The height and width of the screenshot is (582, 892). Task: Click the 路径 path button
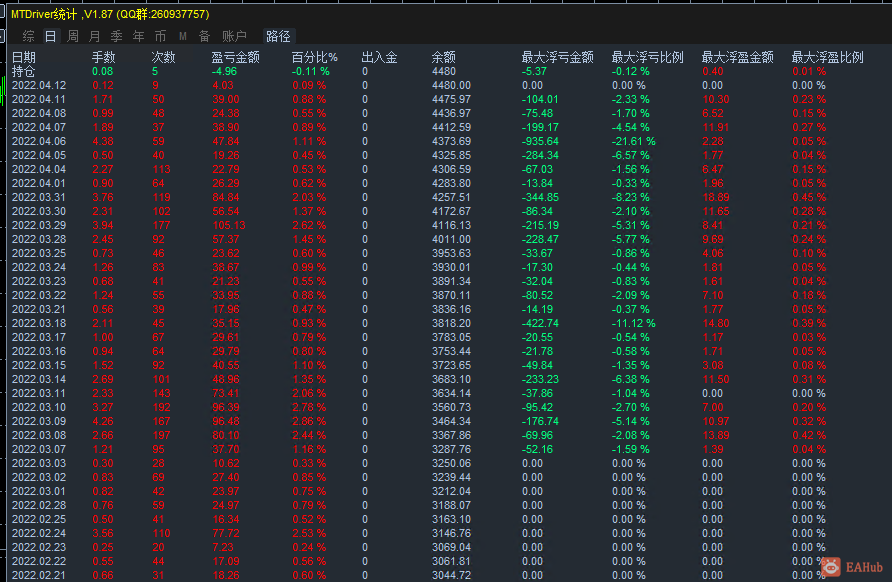278,36
